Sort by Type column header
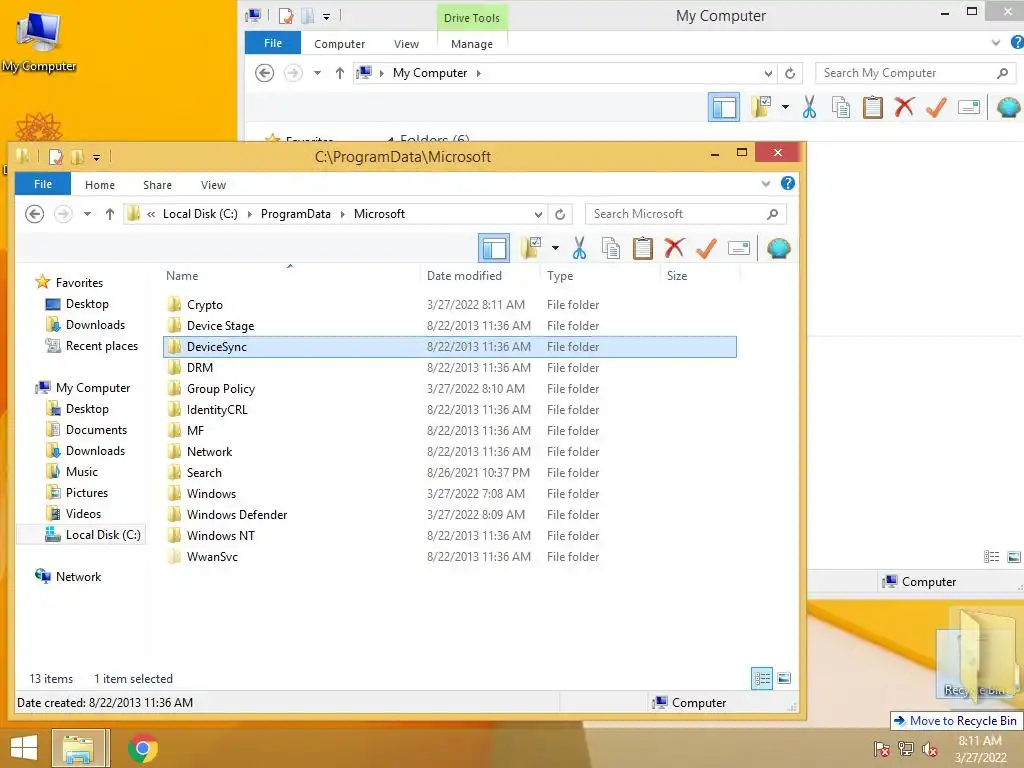The height and width of the screenshot is (768, 1024). [x=560, y=276]
